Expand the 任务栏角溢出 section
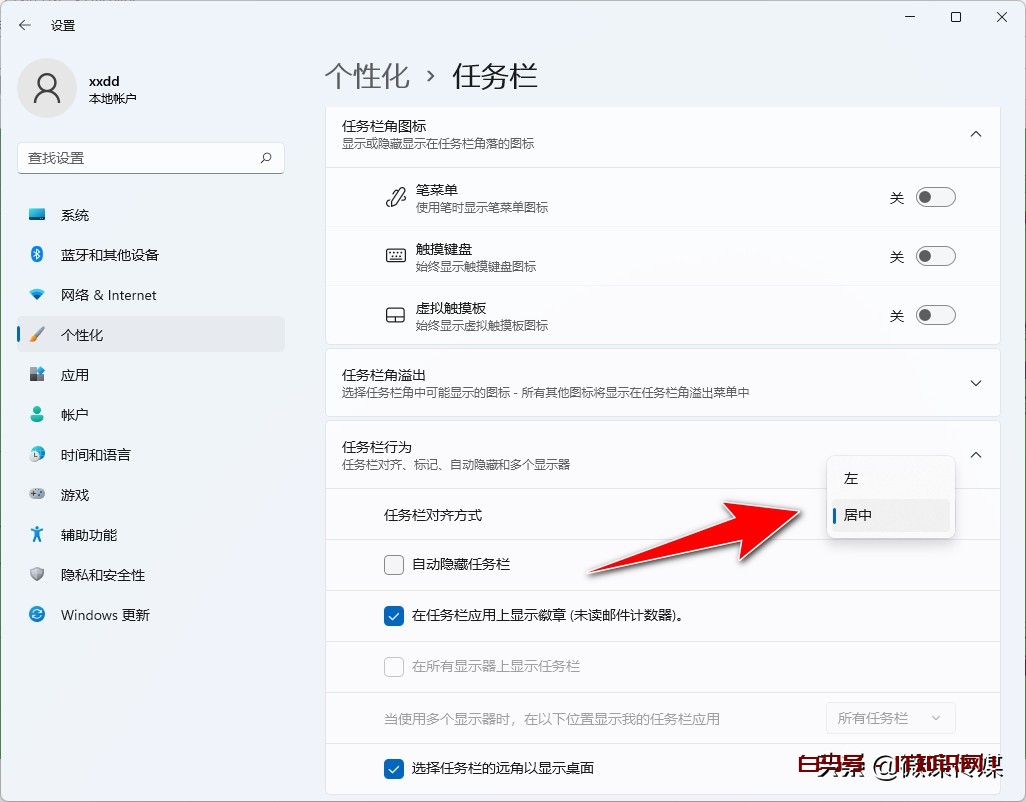Screen dimensions: 1026x802 (975, 384)
